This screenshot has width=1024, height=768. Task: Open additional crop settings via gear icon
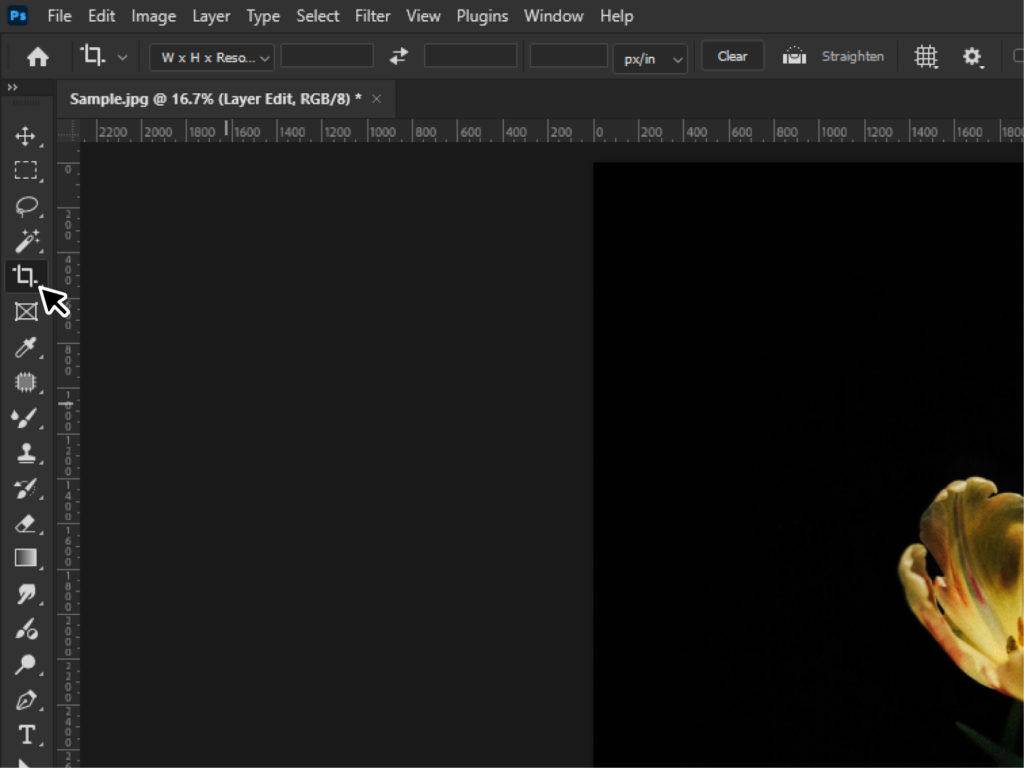pyautogui.click(x=972, y=57)
